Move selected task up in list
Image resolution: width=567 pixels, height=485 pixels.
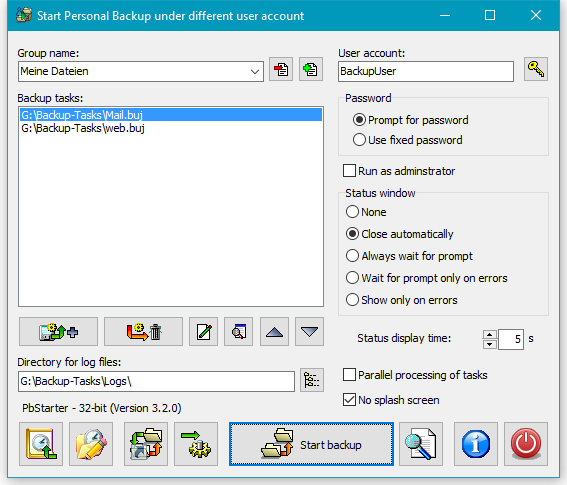coord(274,332)
